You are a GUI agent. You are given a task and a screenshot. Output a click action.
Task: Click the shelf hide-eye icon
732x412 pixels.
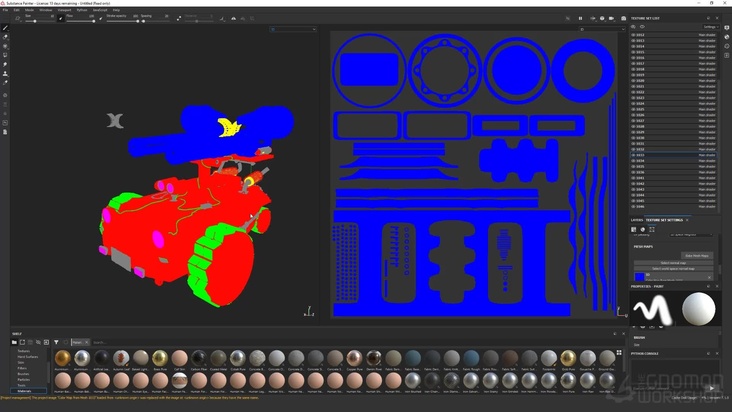tap(38, 342)
